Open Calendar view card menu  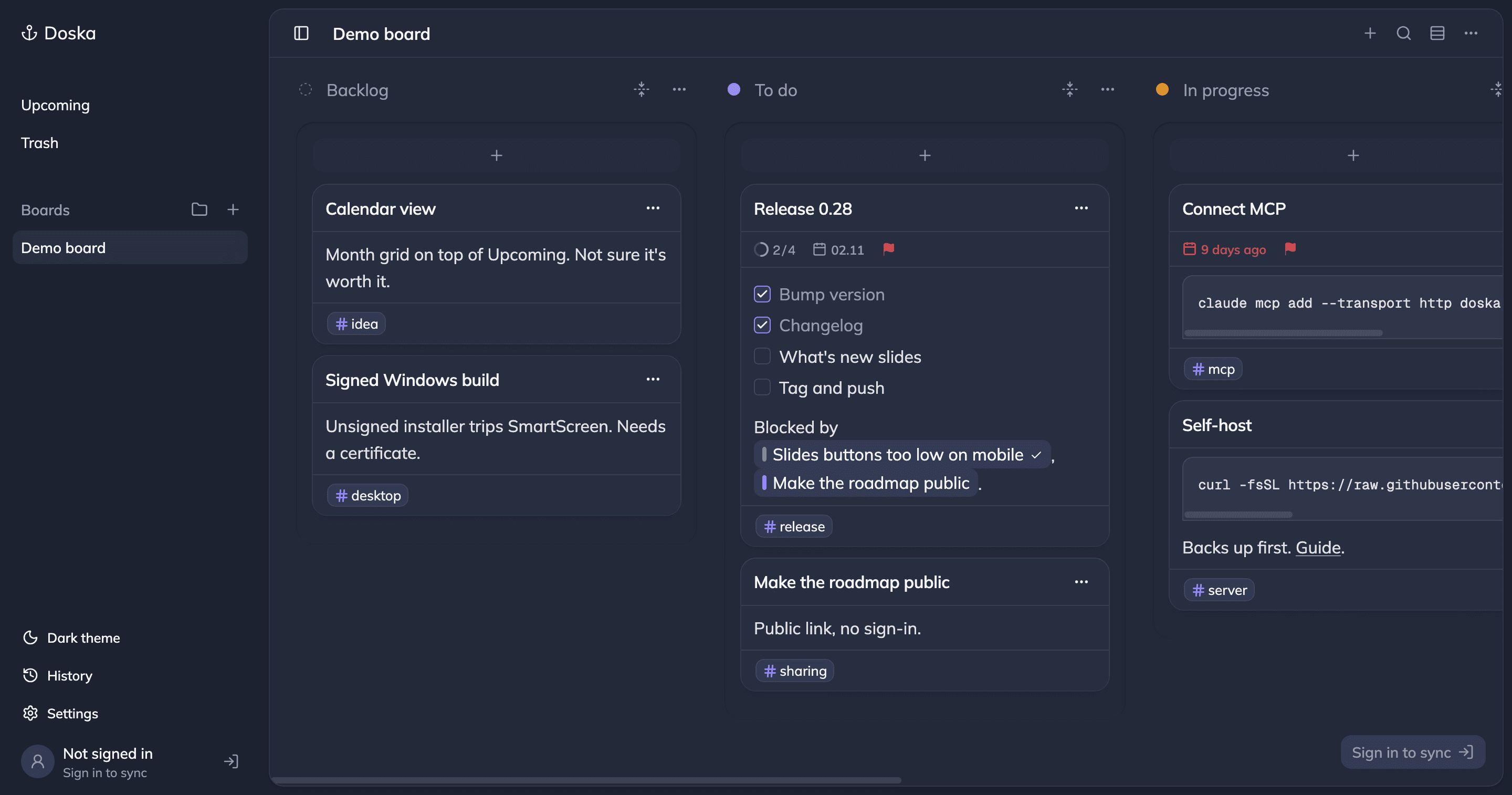(653, 208)
